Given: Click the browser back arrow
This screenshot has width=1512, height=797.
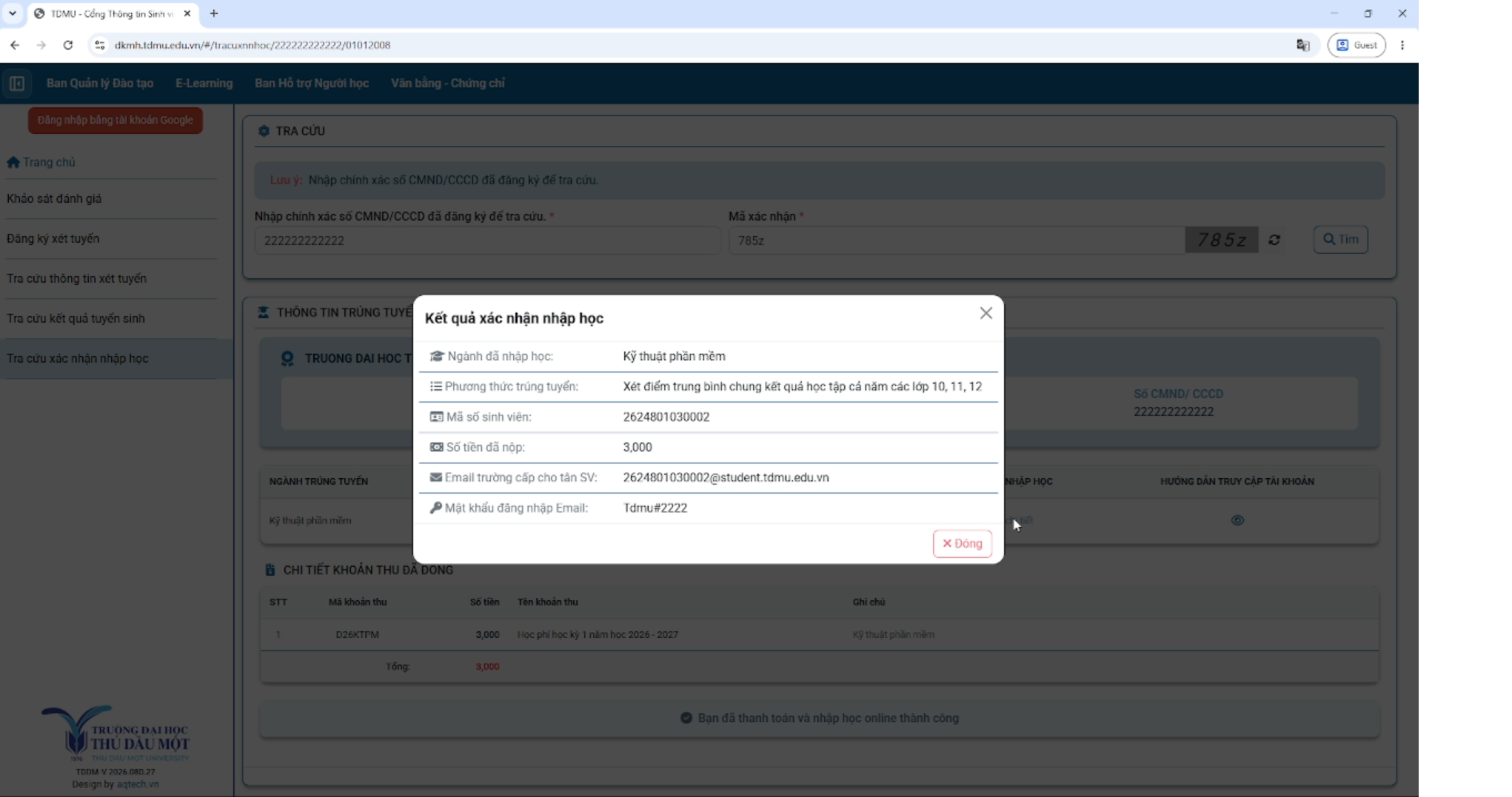Looking at the screenshot, I should [x=15, y=45].
